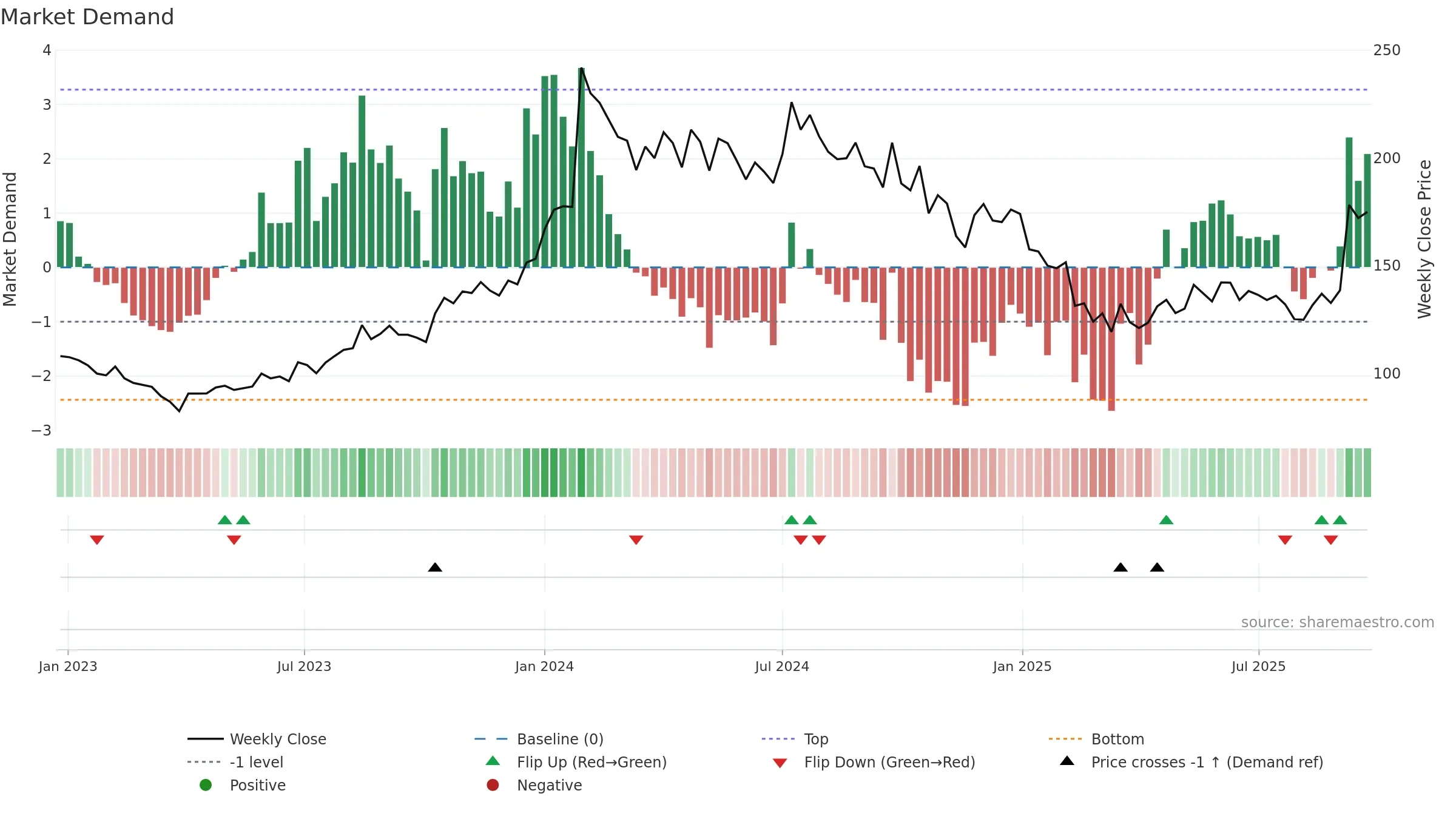Click the Jan 2023 x-axis label
Viewport: 1456px width, 819px height.
[x=68, y=666]
